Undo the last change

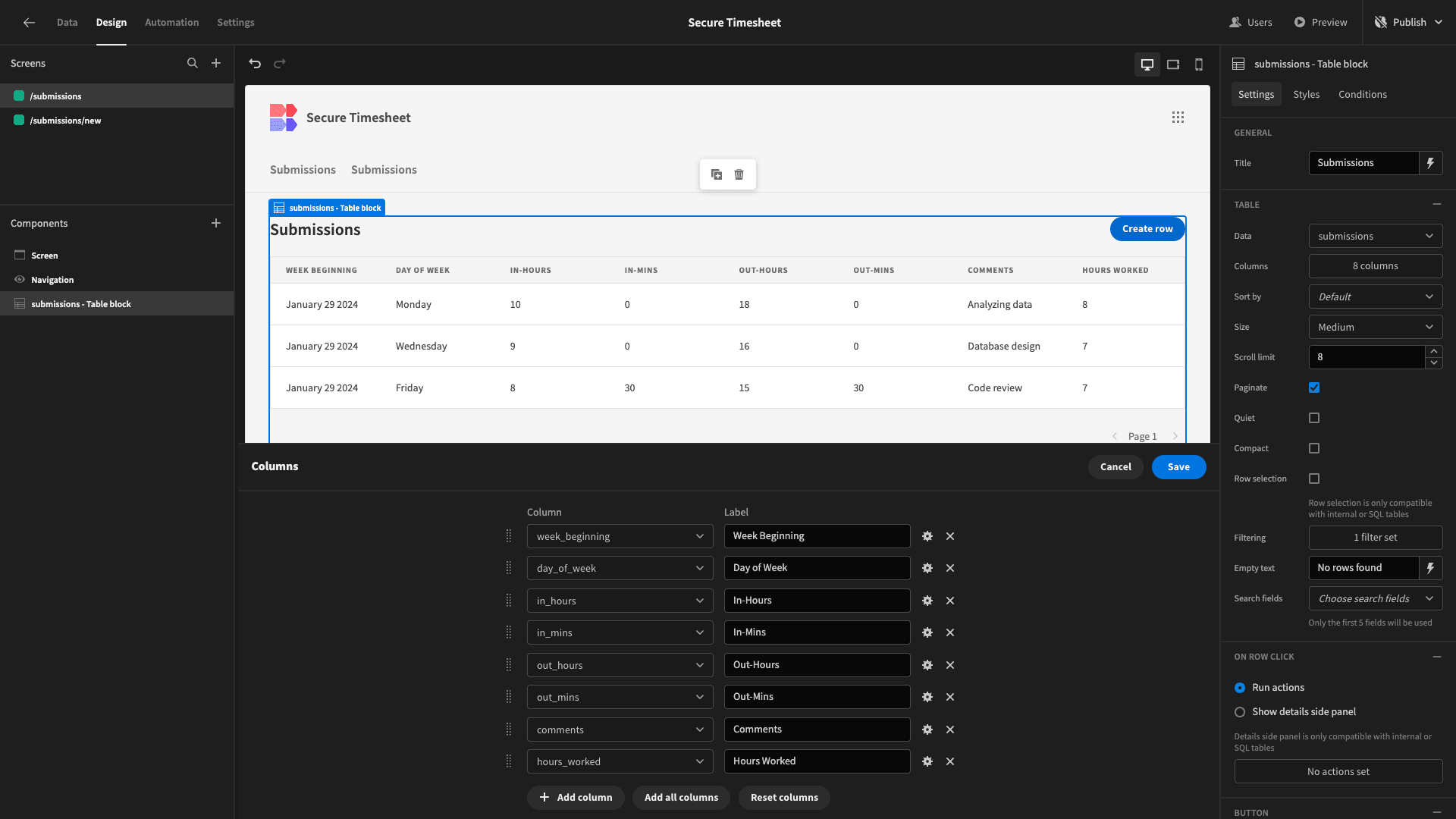click(x=255, y=64)
